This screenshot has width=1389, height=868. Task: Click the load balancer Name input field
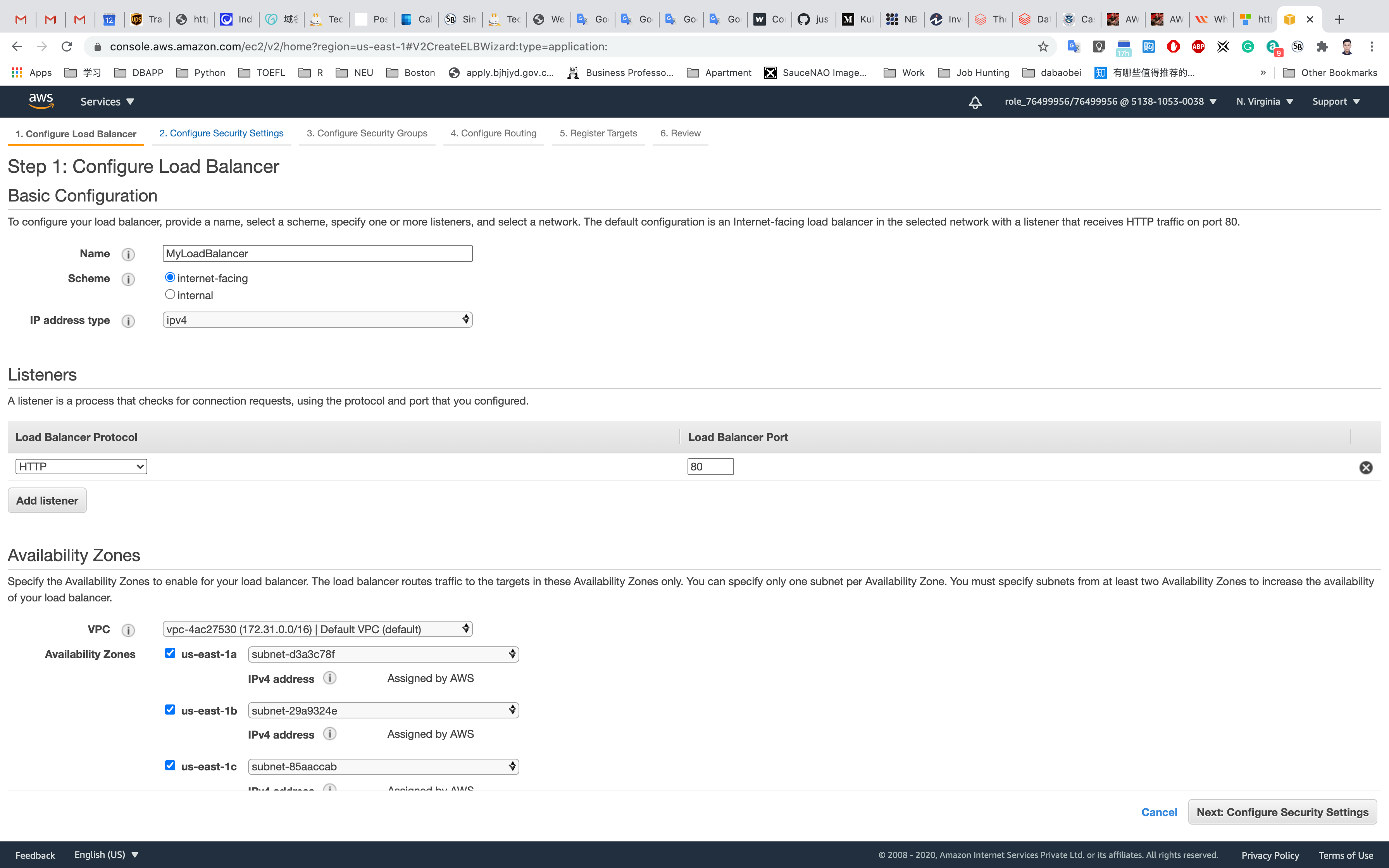[x=317, y=254]
